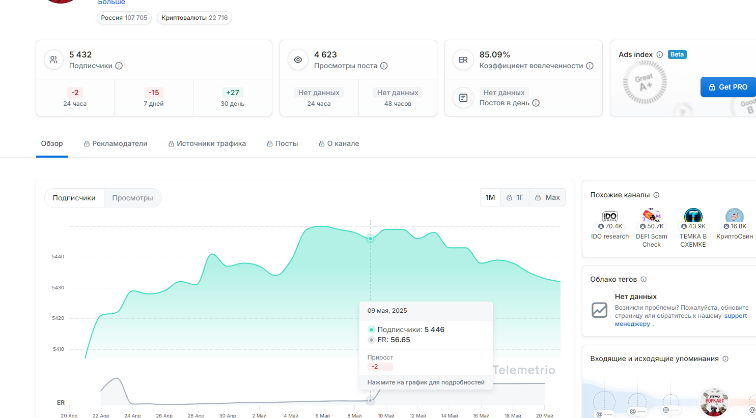Open the Рекламодатели tab

(115, 143)
